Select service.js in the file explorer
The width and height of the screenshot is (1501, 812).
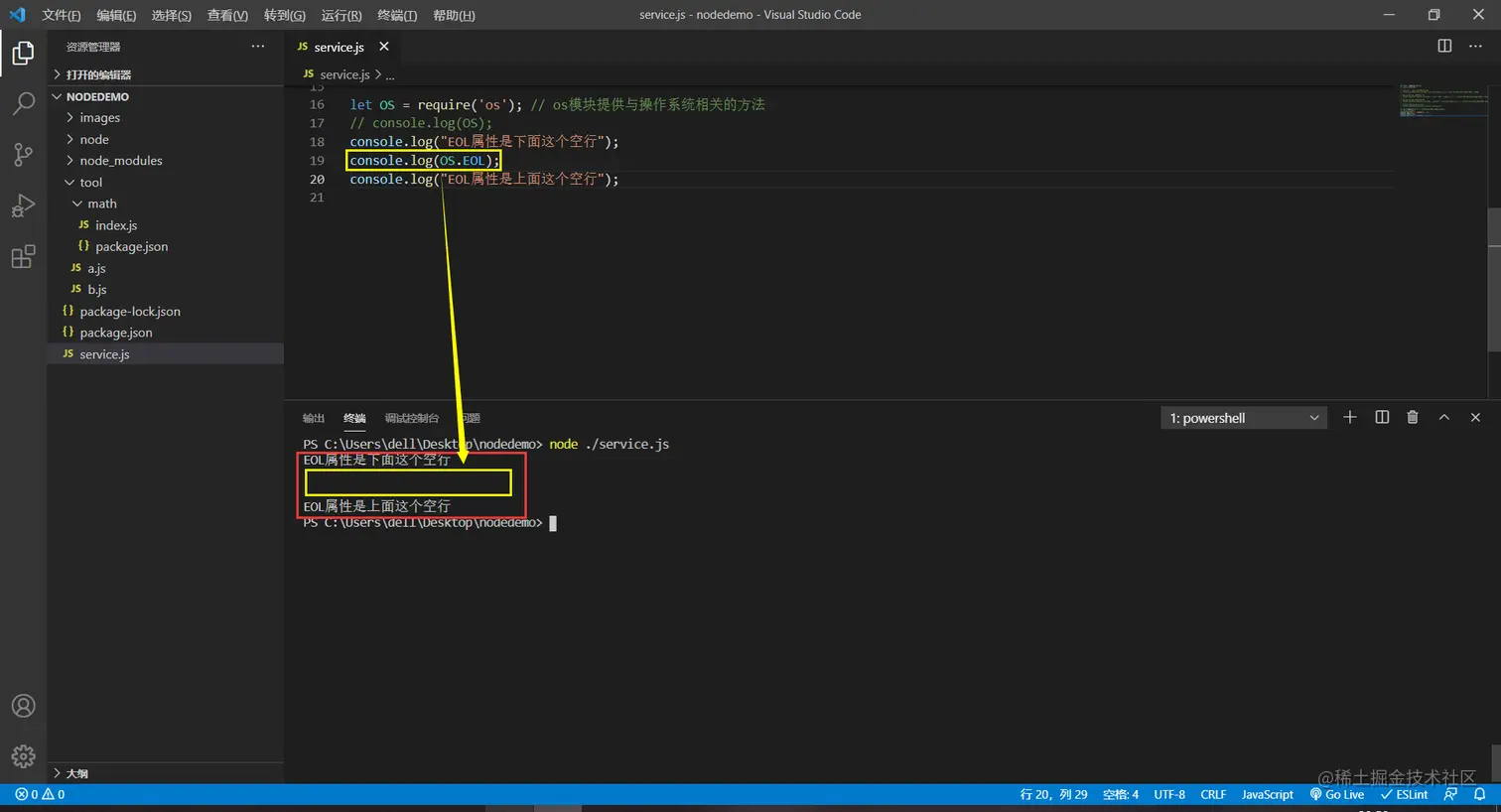(166, 353)
